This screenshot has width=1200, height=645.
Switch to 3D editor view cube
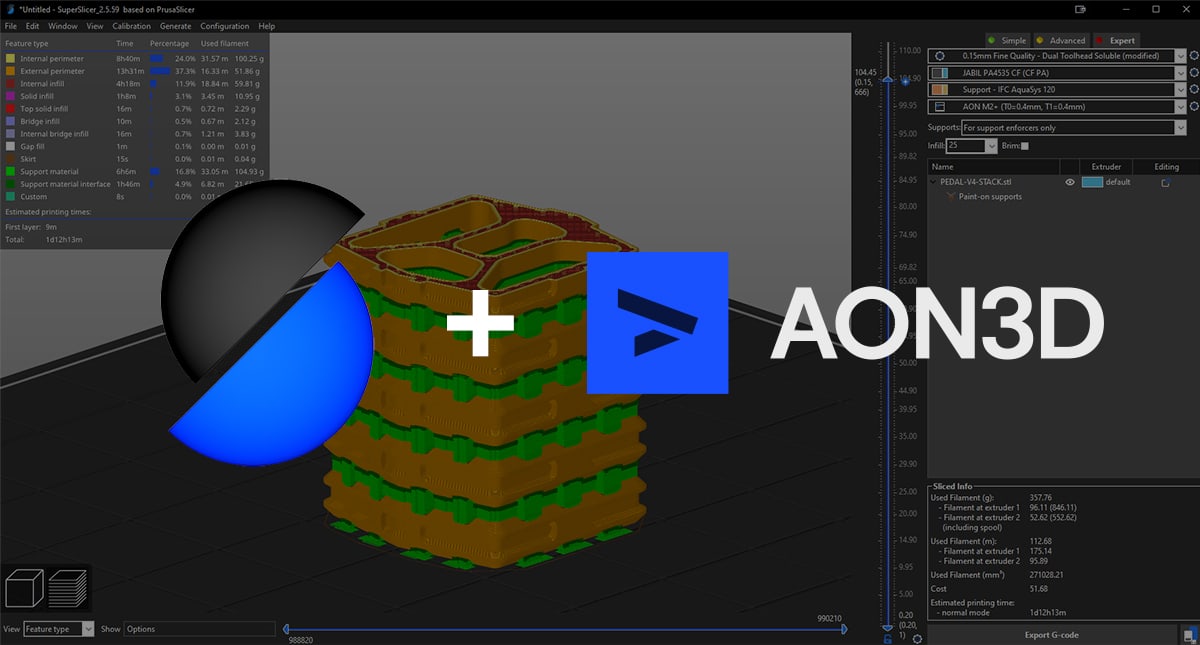pyautogui.click(x=26, y=588)
